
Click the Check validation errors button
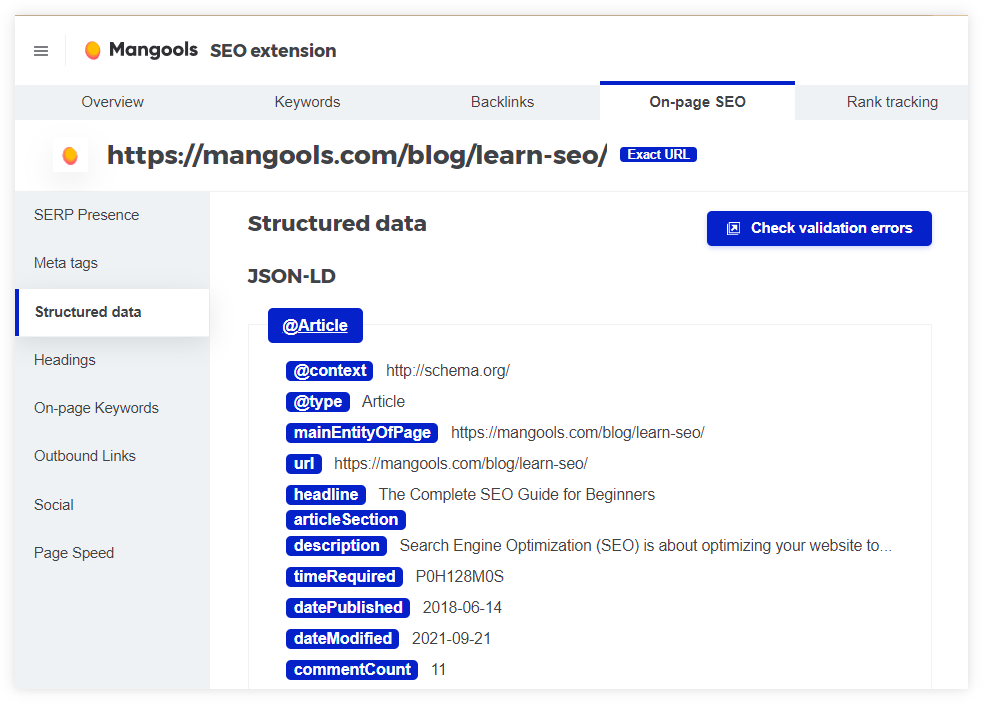pyautogui.click(x=819, y=228)
